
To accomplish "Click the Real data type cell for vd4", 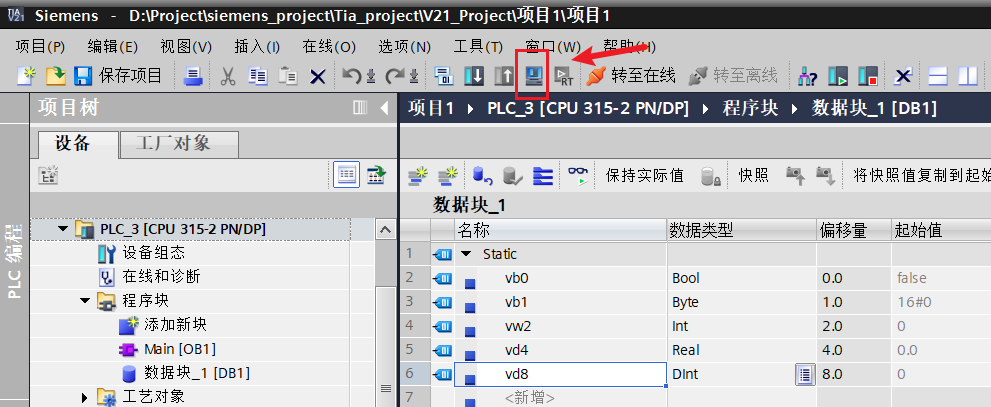I will pos(741,349).
